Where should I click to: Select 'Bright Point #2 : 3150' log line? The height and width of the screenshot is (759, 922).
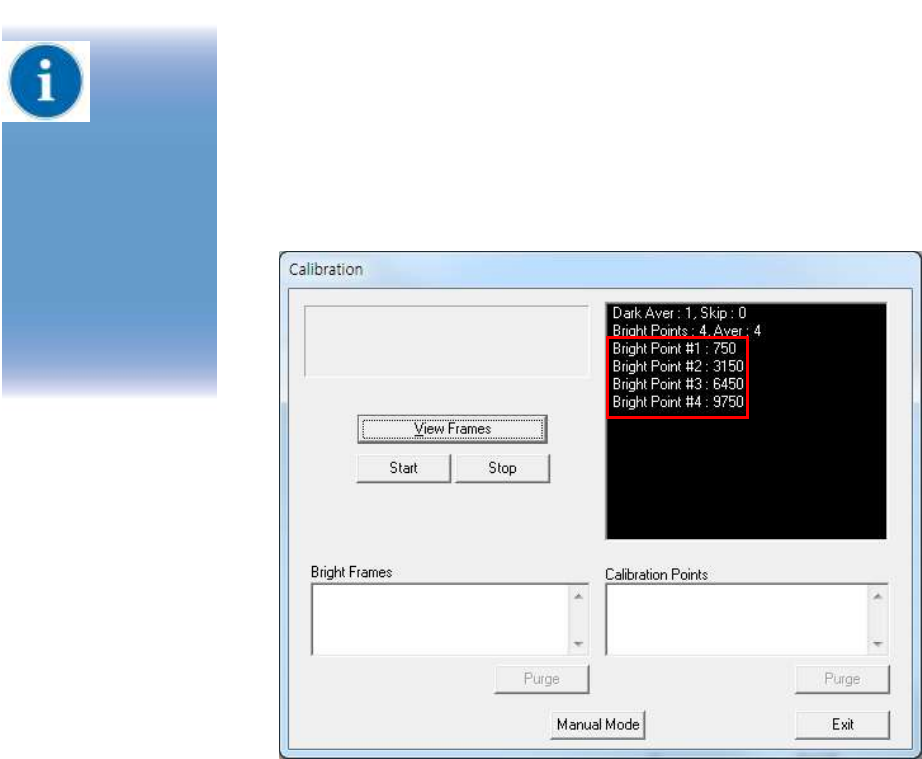coord(678,366)
